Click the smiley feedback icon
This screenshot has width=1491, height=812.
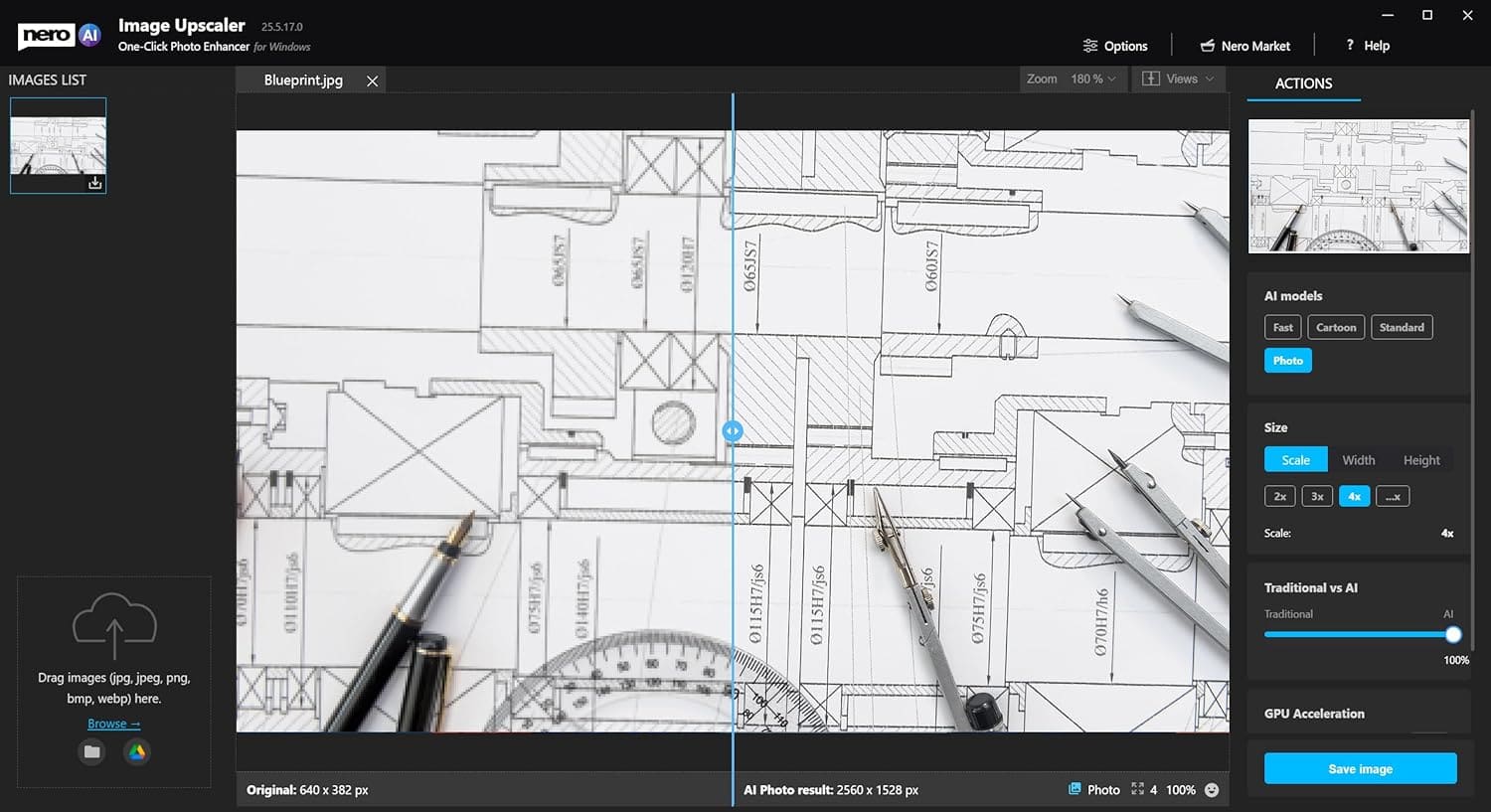[1212, 790]
